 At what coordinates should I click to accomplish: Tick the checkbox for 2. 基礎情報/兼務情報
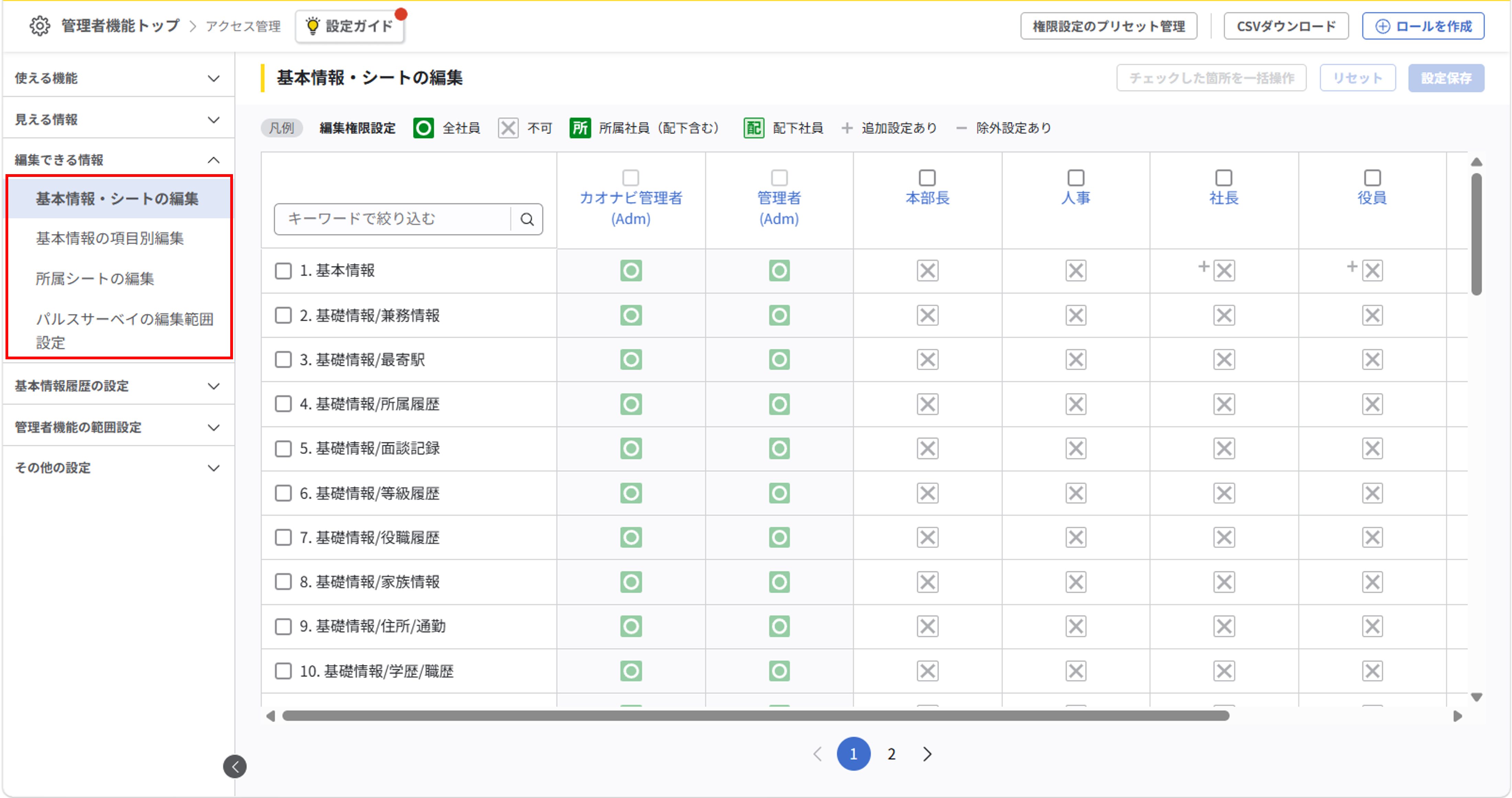pos(283,315)
